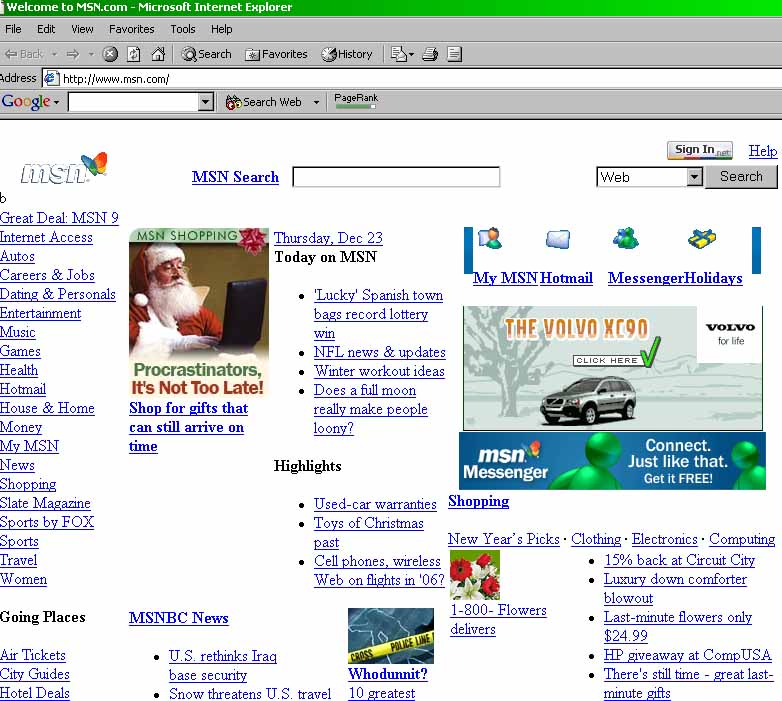Image resolution: width=782 pixels, height=701 pixels.
Task: Click the Messenger buddies icon
Action: [x=625, y=238]
